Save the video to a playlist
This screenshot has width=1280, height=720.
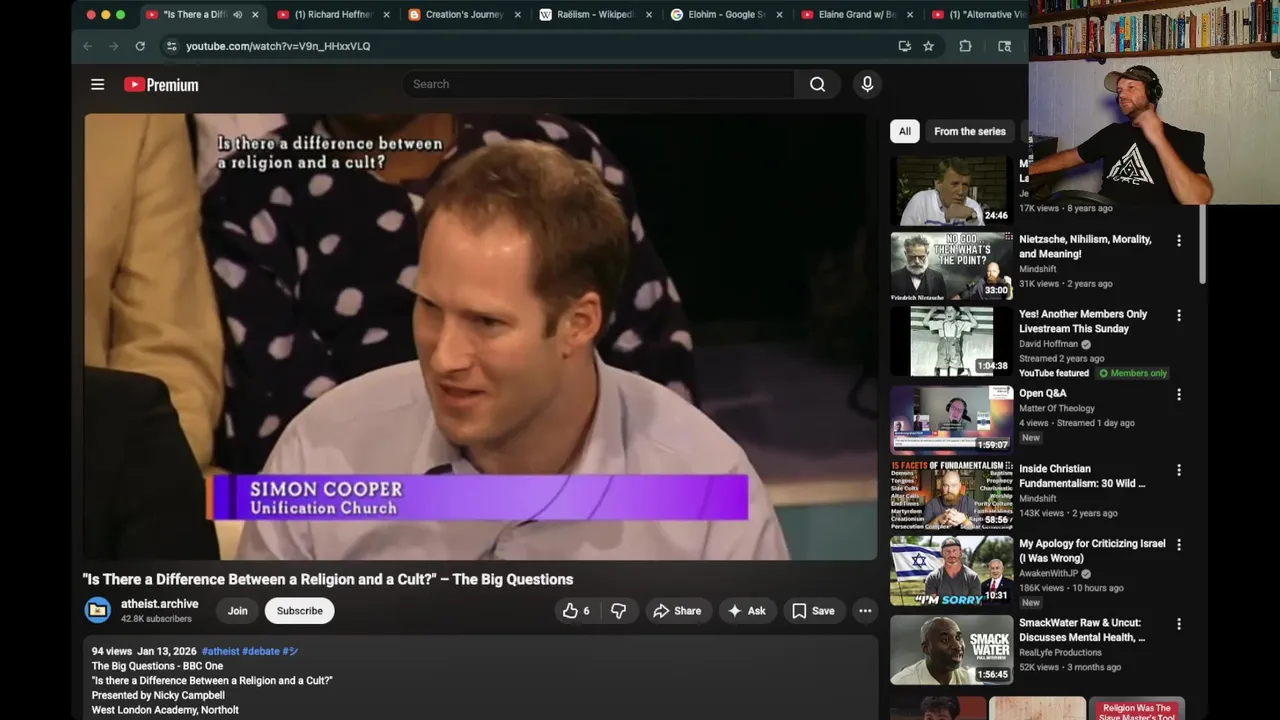point(813,611)
